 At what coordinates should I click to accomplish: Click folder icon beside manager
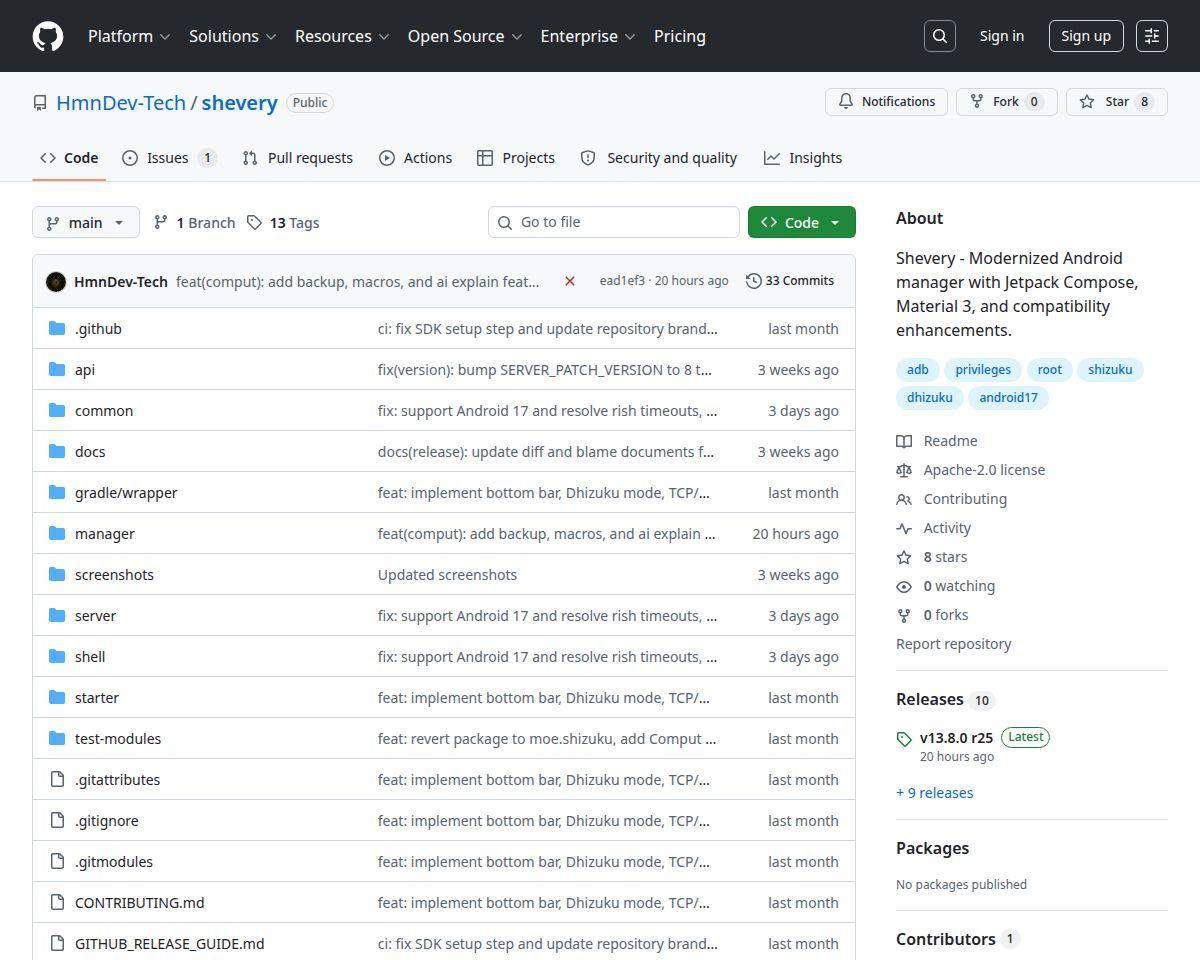tap(57, 533)
